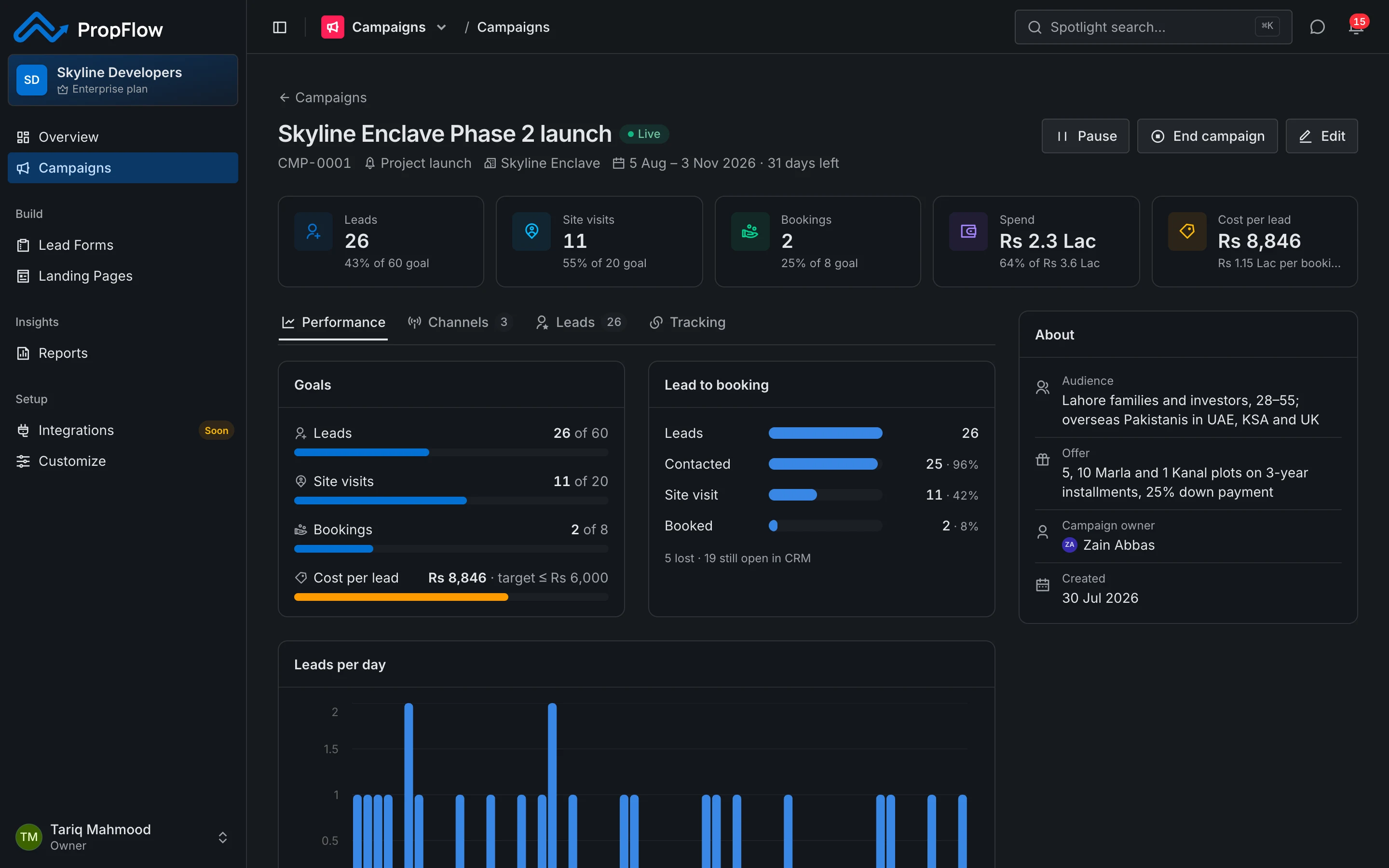Image resolution: width=1389 pixels, height=868 pixels.
Task: Switch to the Leads 26 tab
Action: pos(581,323)
